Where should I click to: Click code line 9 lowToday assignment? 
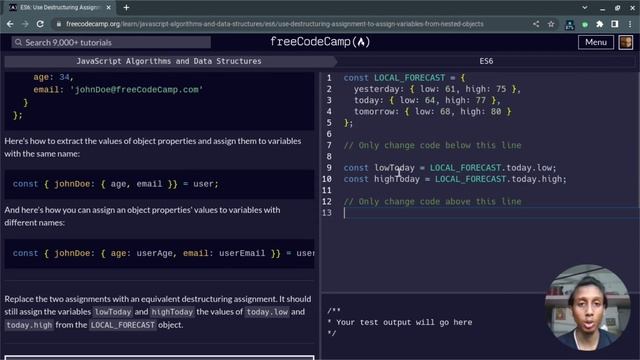click(449, 168)
